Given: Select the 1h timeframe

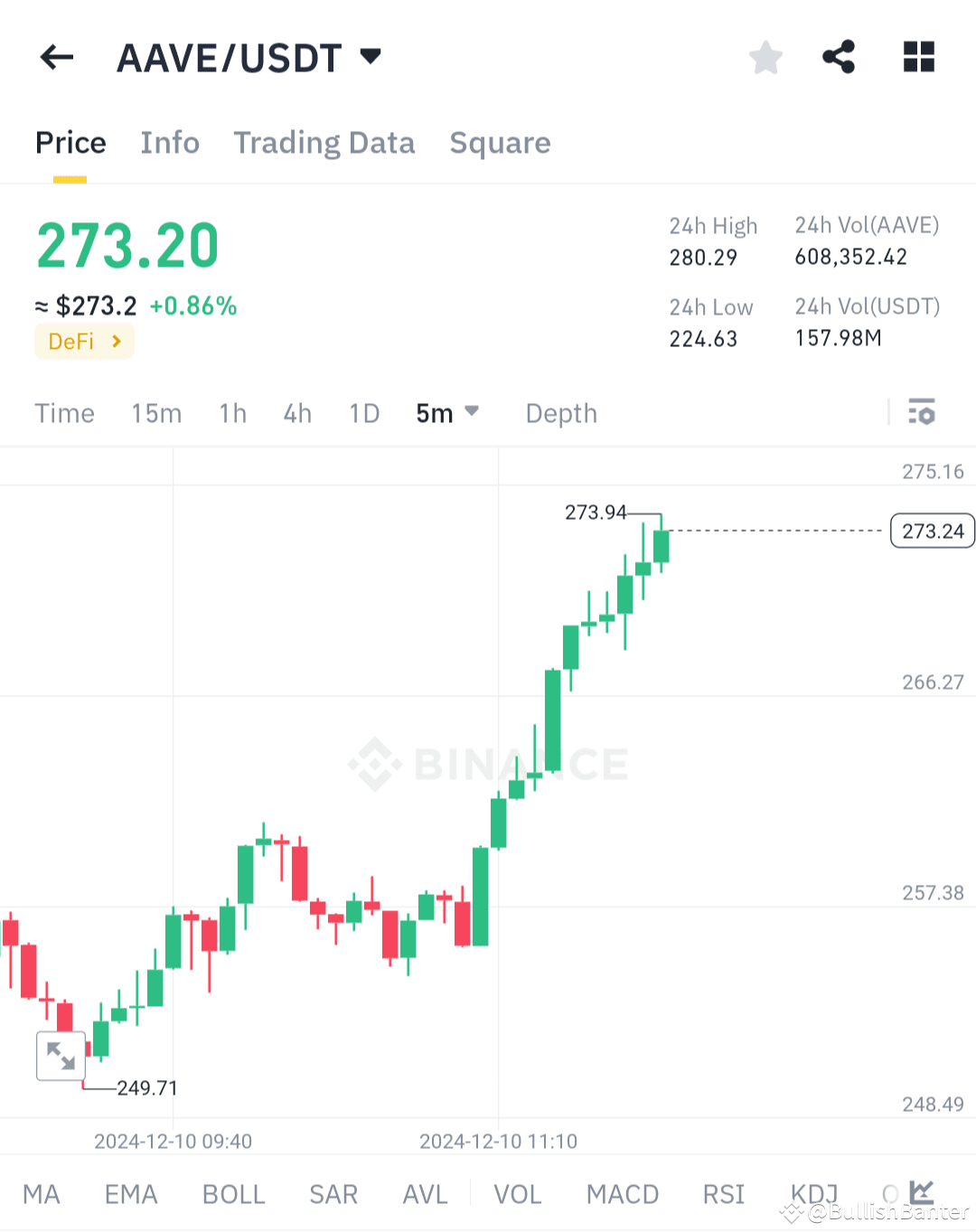Looking at the screenshot, I should pos(232,413).
